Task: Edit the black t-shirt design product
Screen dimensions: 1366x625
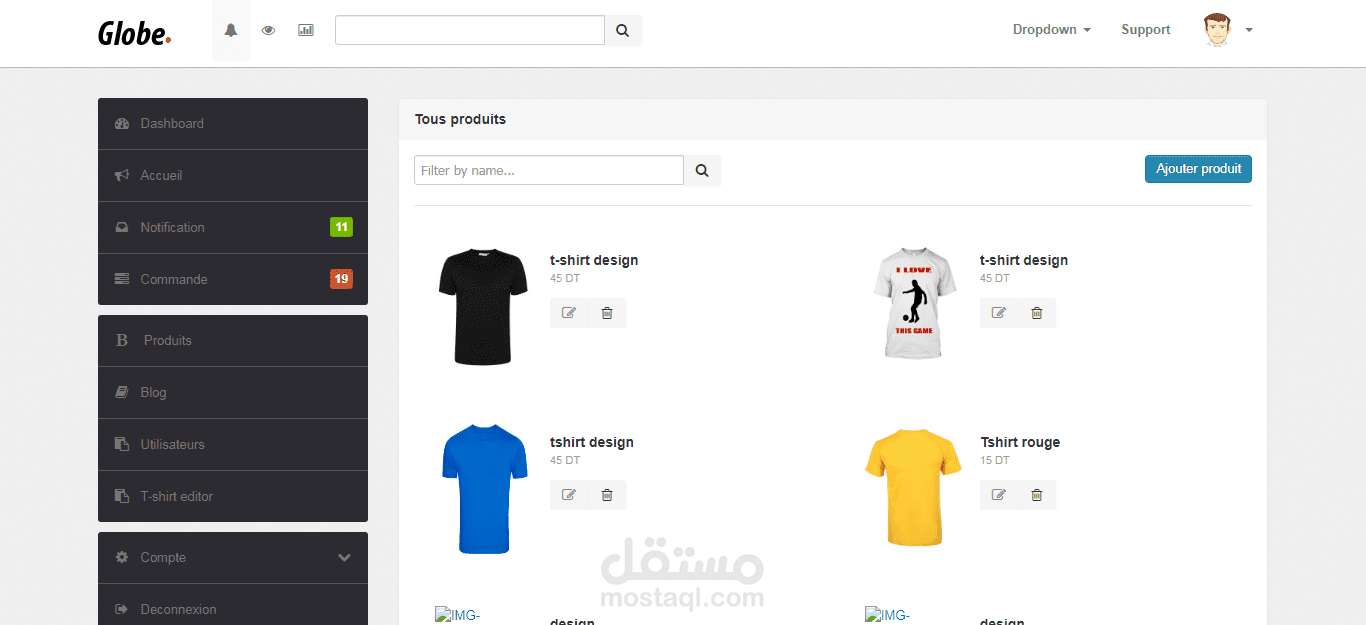Action: 569,313
